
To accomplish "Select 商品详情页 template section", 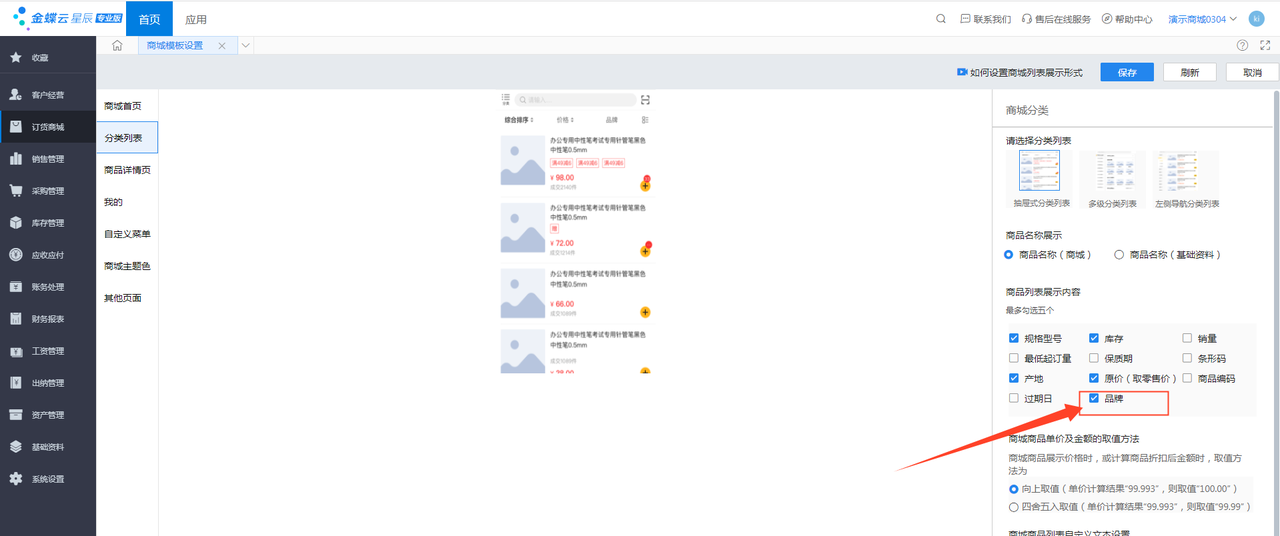I will [x=127, y=170].
